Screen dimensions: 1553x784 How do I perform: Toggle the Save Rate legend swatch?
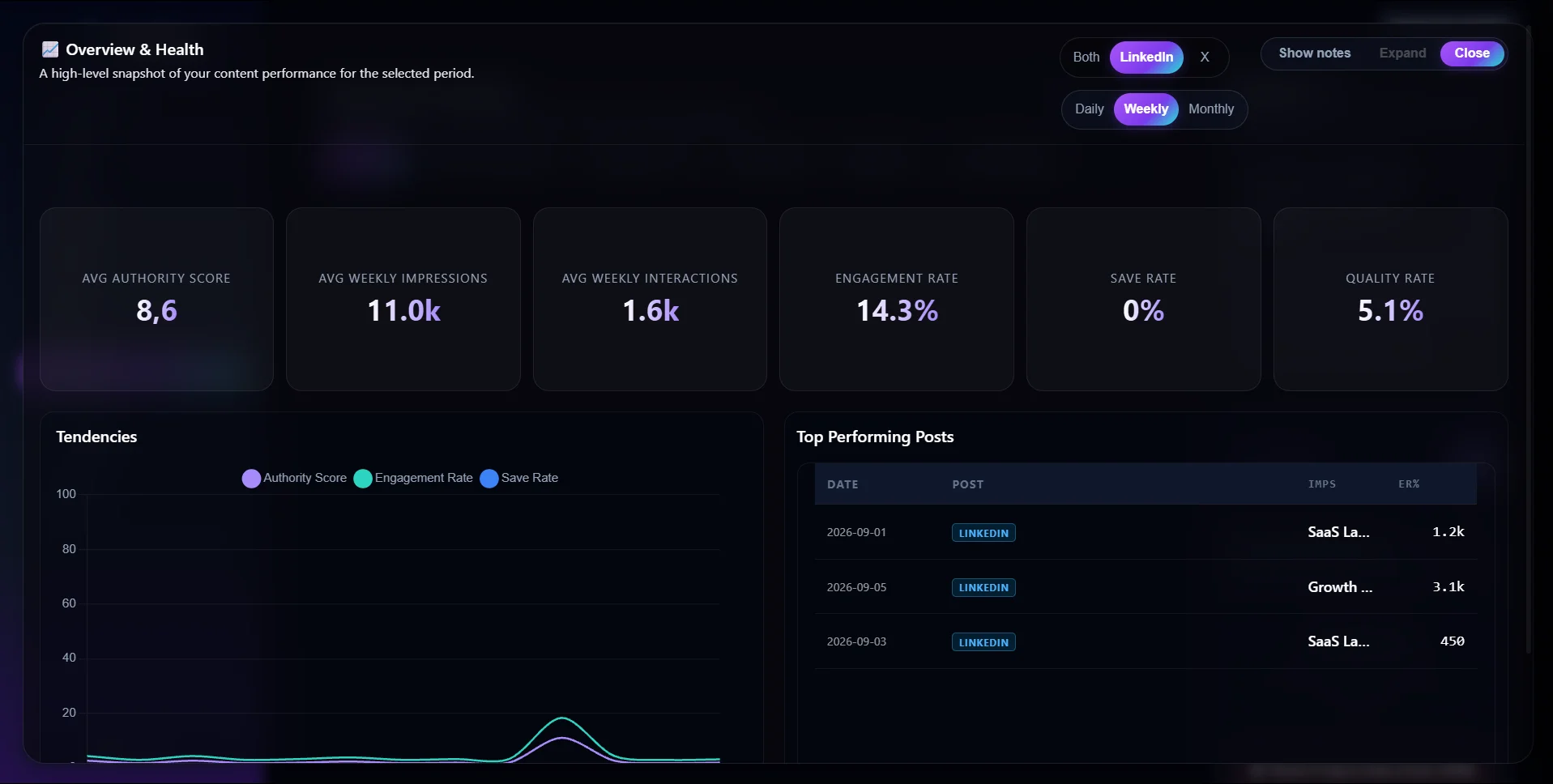pyautogui.click(x=489, y=478)
